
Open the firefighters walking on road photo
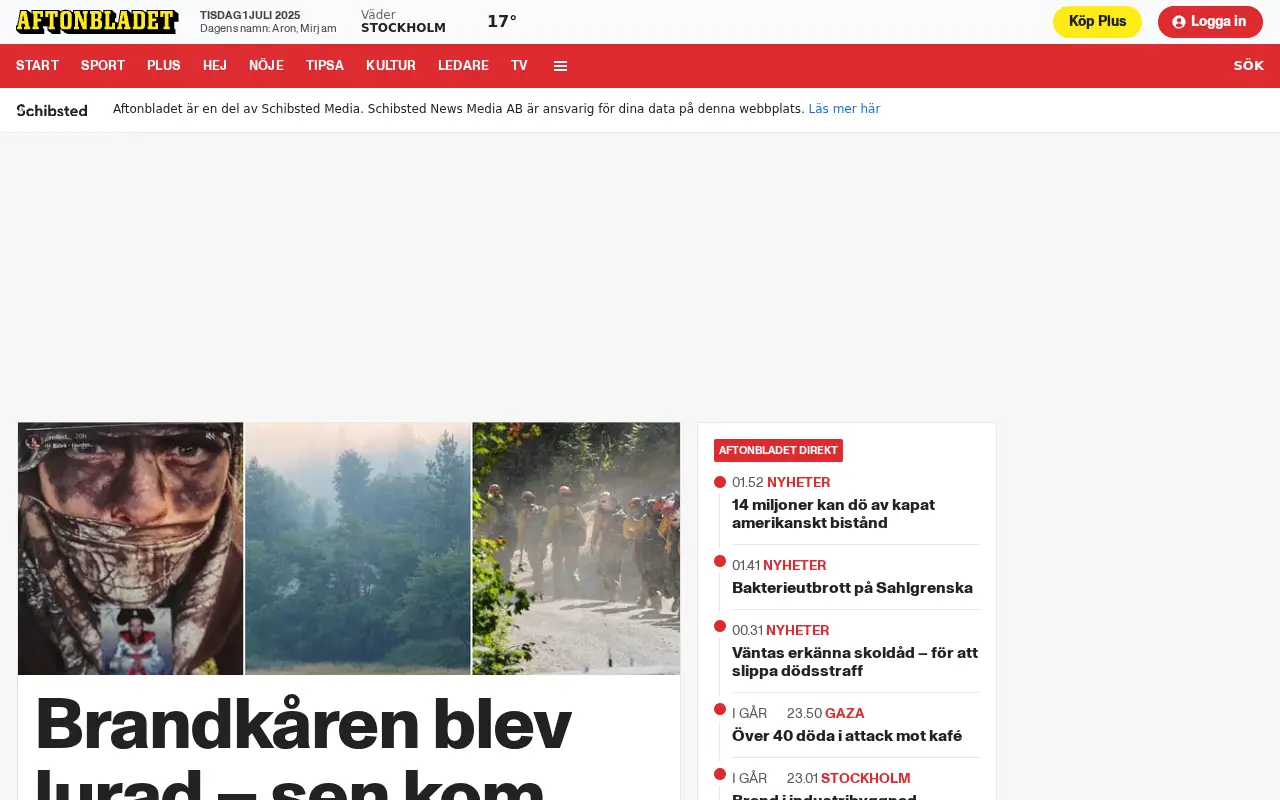click(576, 548)
